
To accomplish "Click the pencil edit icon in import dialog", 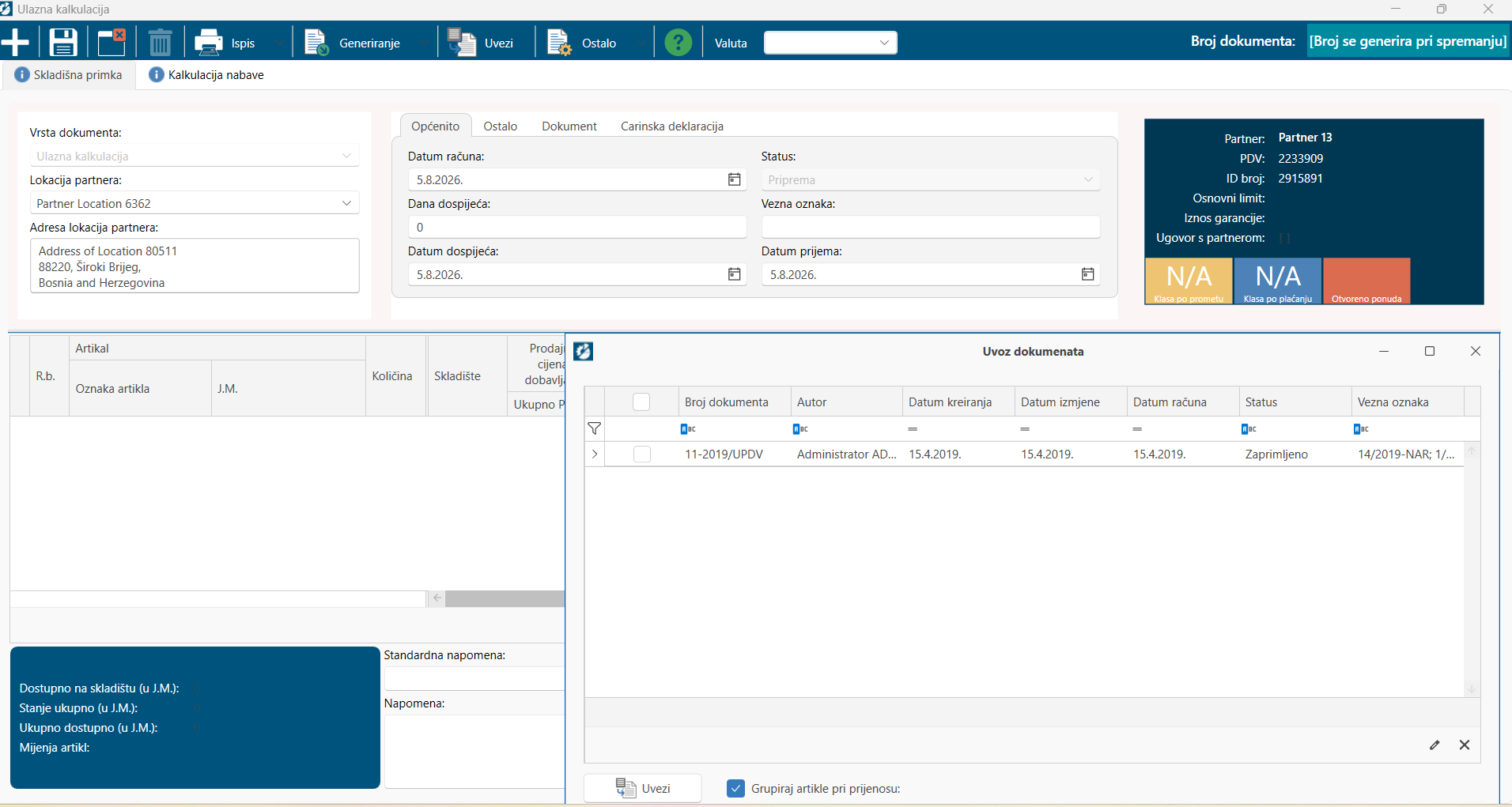I will (1435, 745).
